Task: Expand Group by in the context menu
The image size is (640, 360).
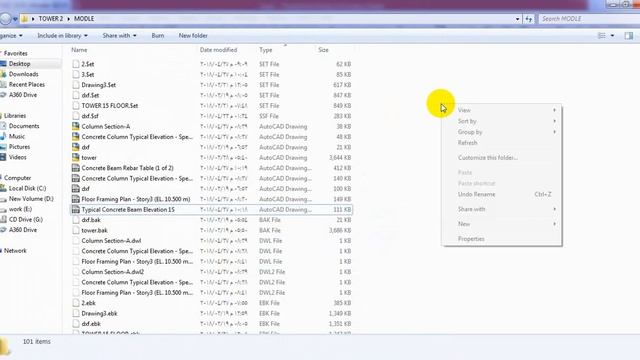Action: tap(502, 132)
